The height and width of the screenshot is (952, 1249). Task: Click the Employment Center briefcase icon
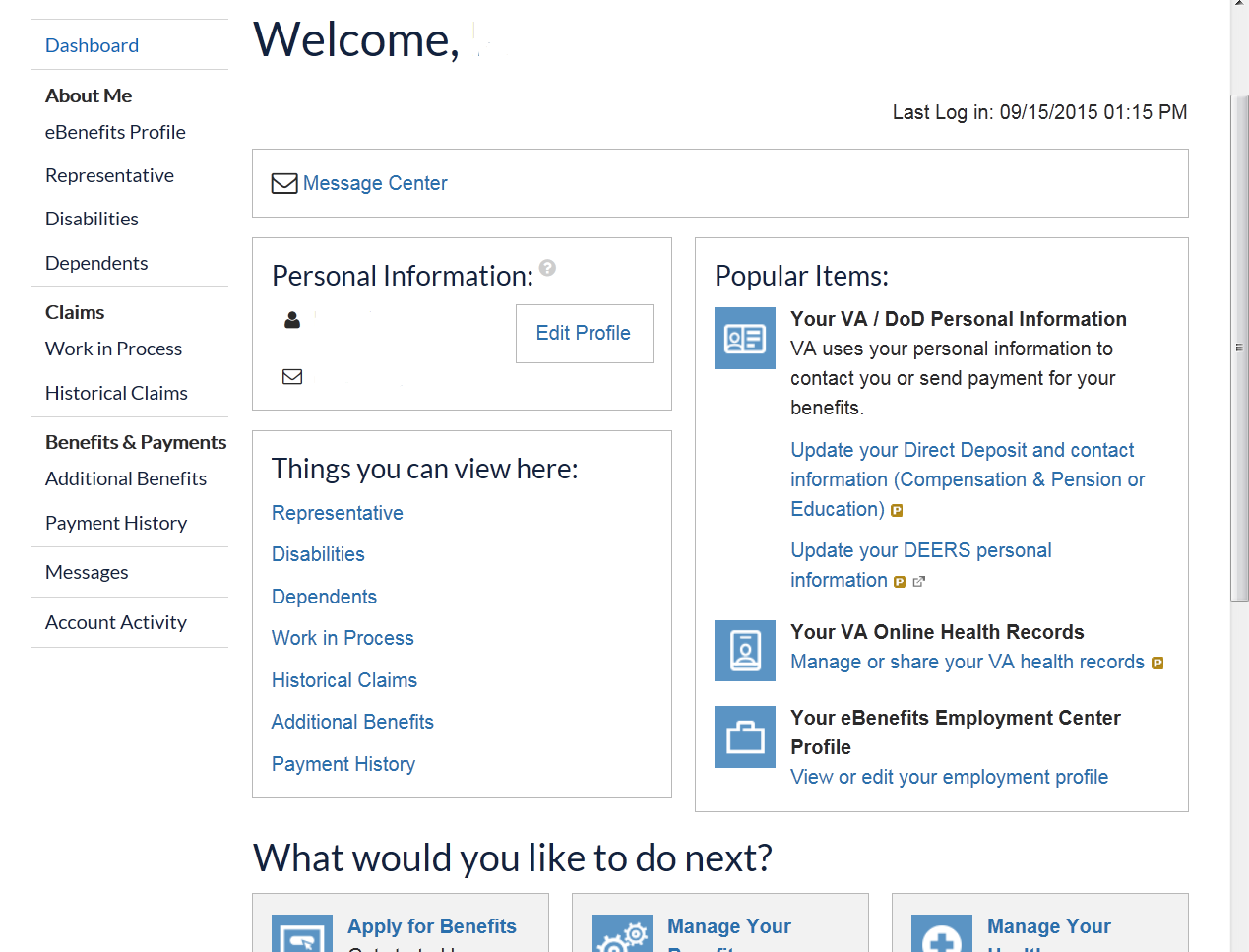coord(745,736)
